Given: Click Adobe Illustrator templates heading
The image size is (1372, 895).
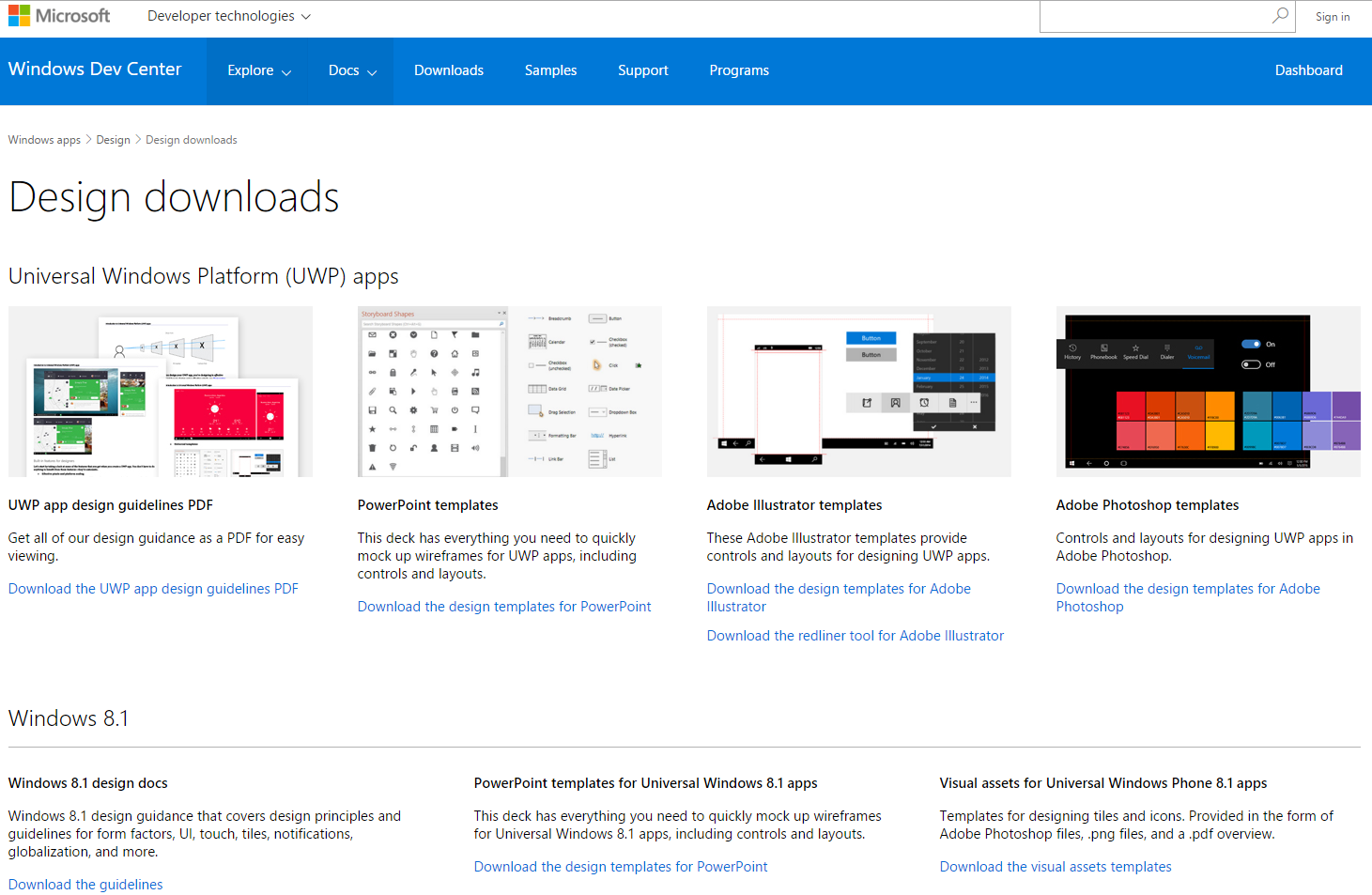Looking at the screenshot, I should (794, 505).
